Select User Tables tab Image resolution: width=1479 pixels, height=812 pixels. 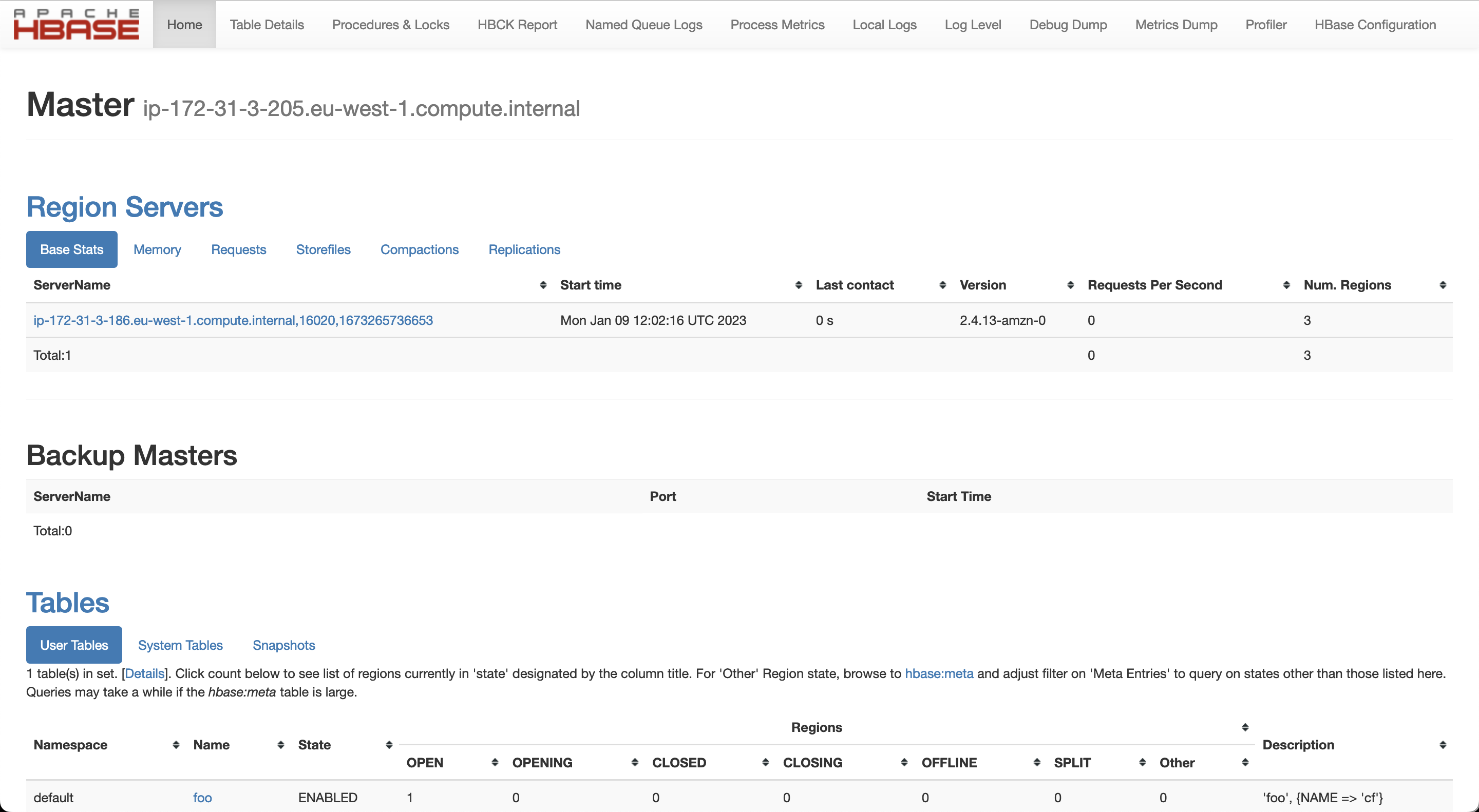coord(74,645)
